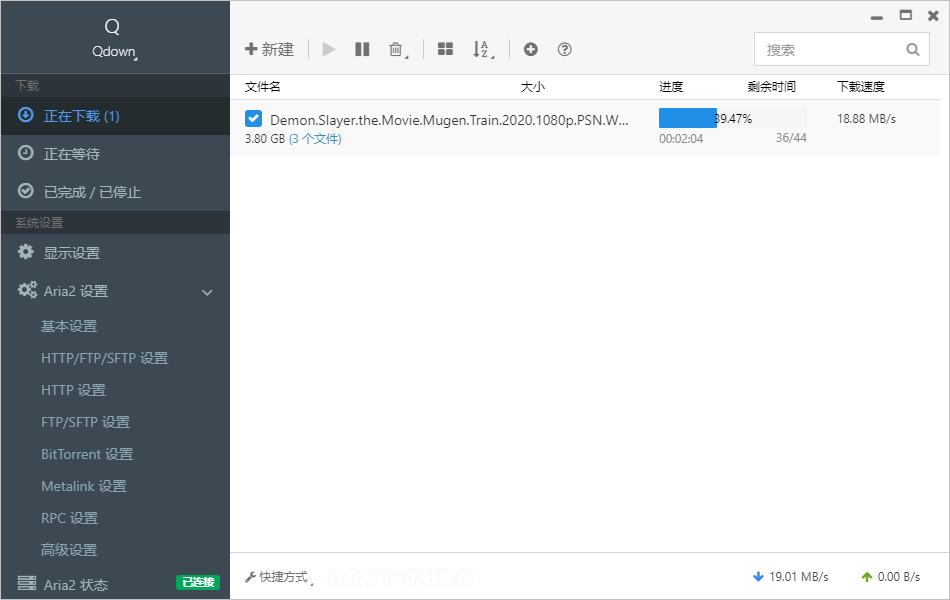Sort by 进度 column header
Image resolution: width=950 pixels, height=600 pixels.
(x=671, y=87)
